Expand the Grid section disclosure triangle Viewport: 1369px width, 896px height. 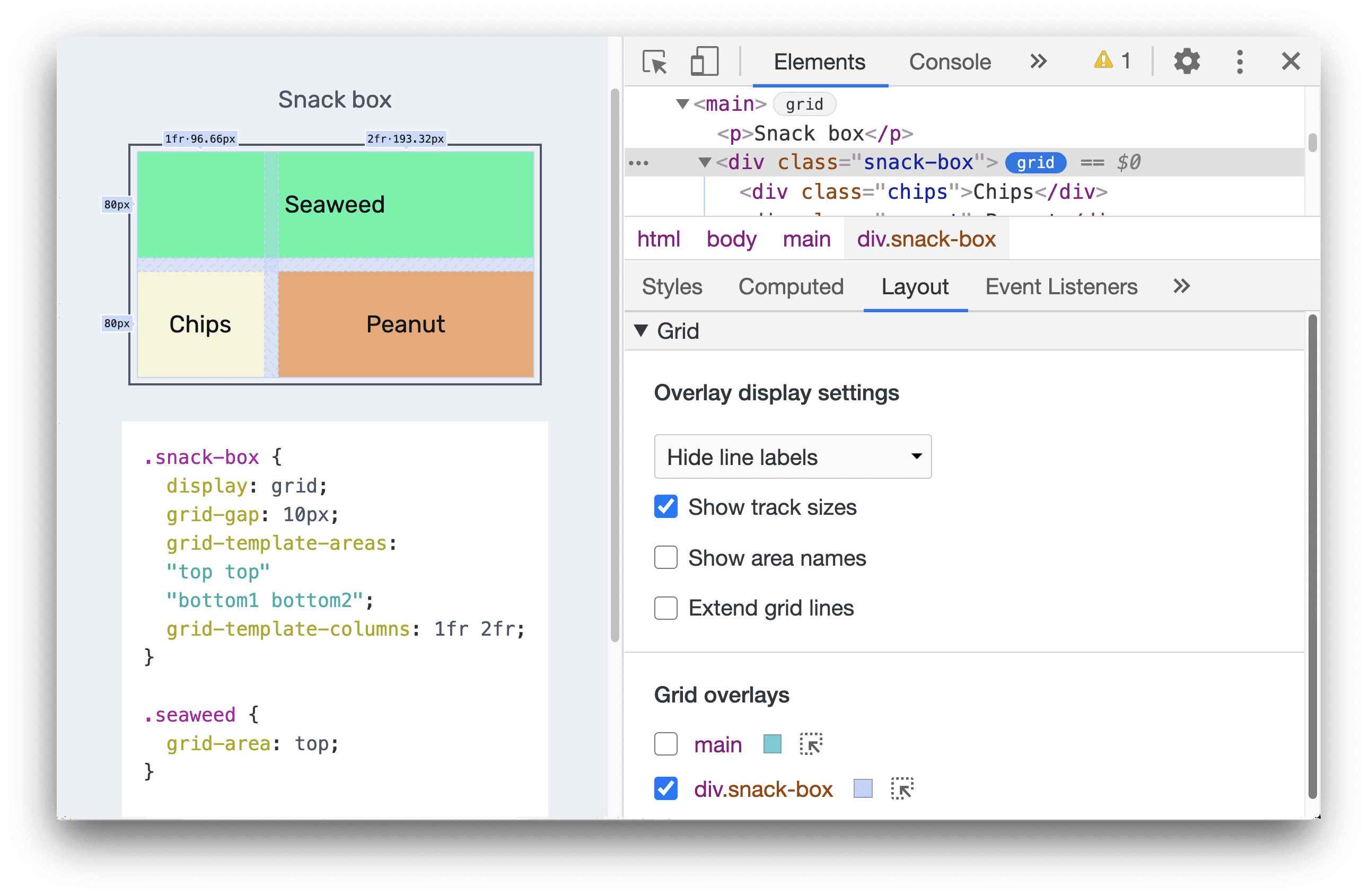[x=641, y=331]
